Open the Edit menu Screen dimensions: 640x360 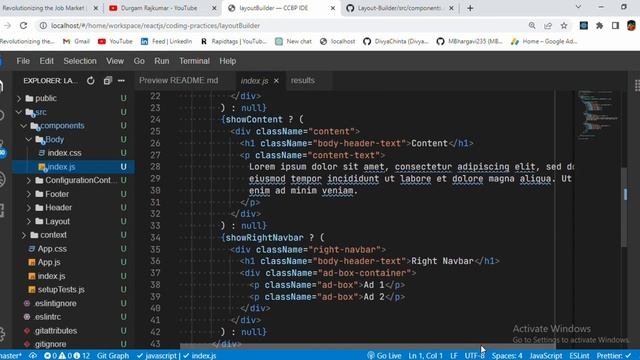[x=47, y=61]
